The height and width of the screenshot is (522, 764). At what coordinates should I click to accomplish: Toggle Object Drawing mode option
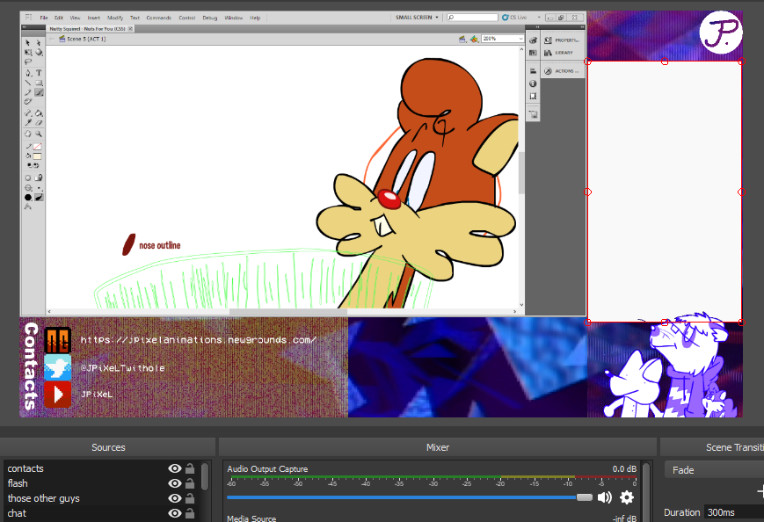pyautogui.click(x=28, y=178)
